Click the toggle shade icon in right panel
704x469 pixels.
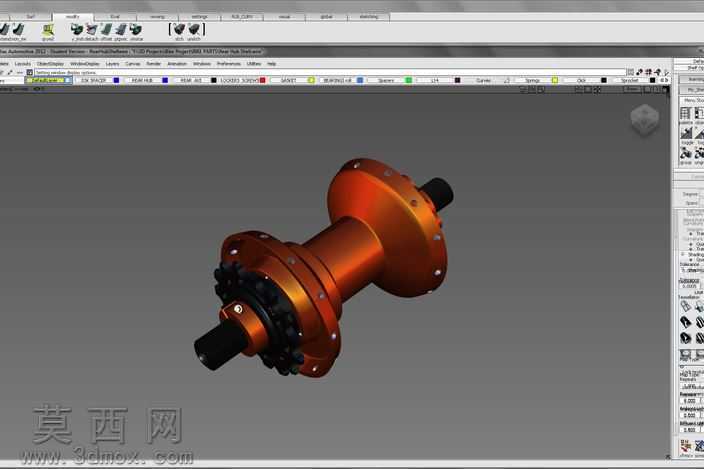tap(686, 133)
